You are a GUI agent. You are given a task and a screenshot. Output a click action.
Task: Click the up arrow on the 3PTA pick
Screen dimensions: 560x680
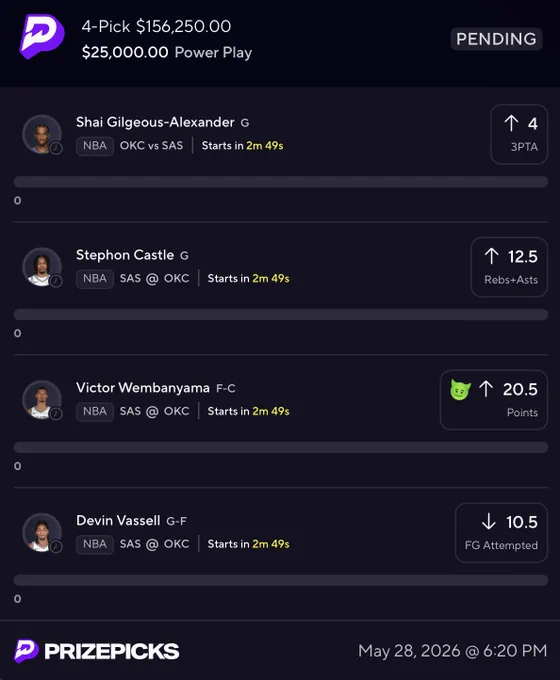(511, 123)
